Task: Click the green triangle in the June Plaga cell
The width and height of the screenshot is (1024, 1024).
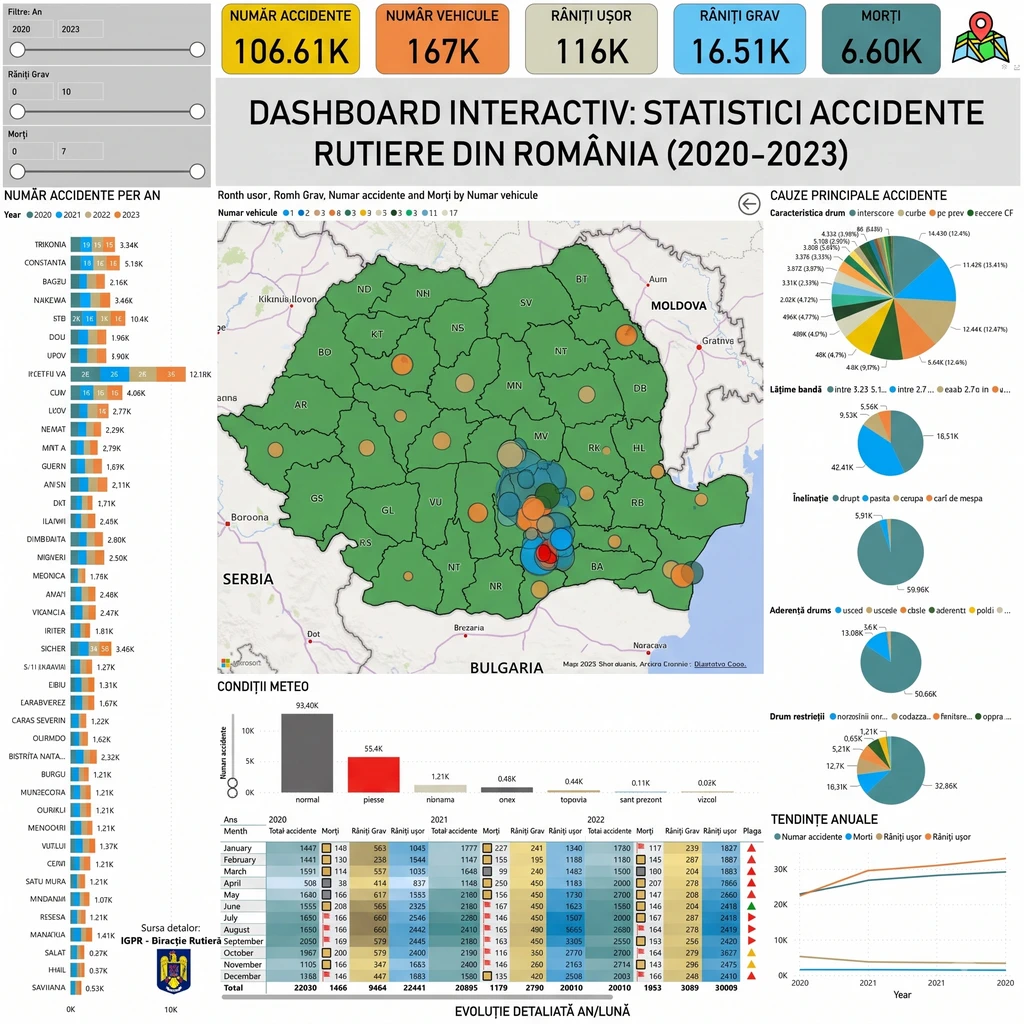Action: click(752, 906)
